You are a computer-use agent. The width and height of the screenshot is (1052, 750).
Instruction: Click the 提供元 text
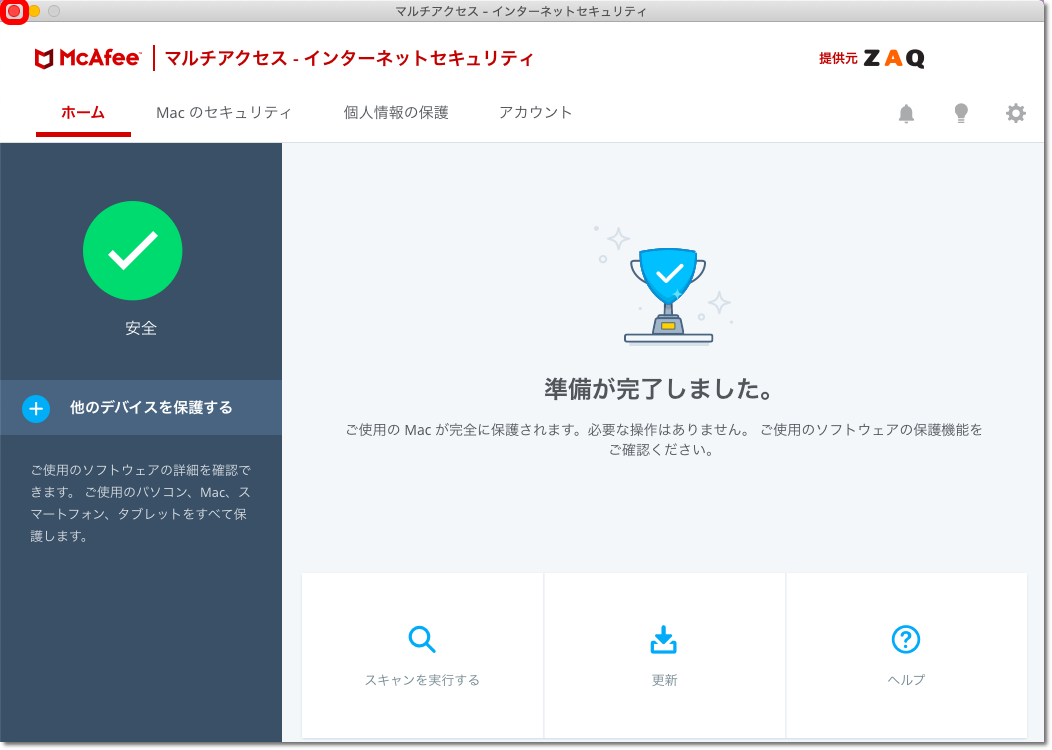pyautogui.click(x=838, y=58)
